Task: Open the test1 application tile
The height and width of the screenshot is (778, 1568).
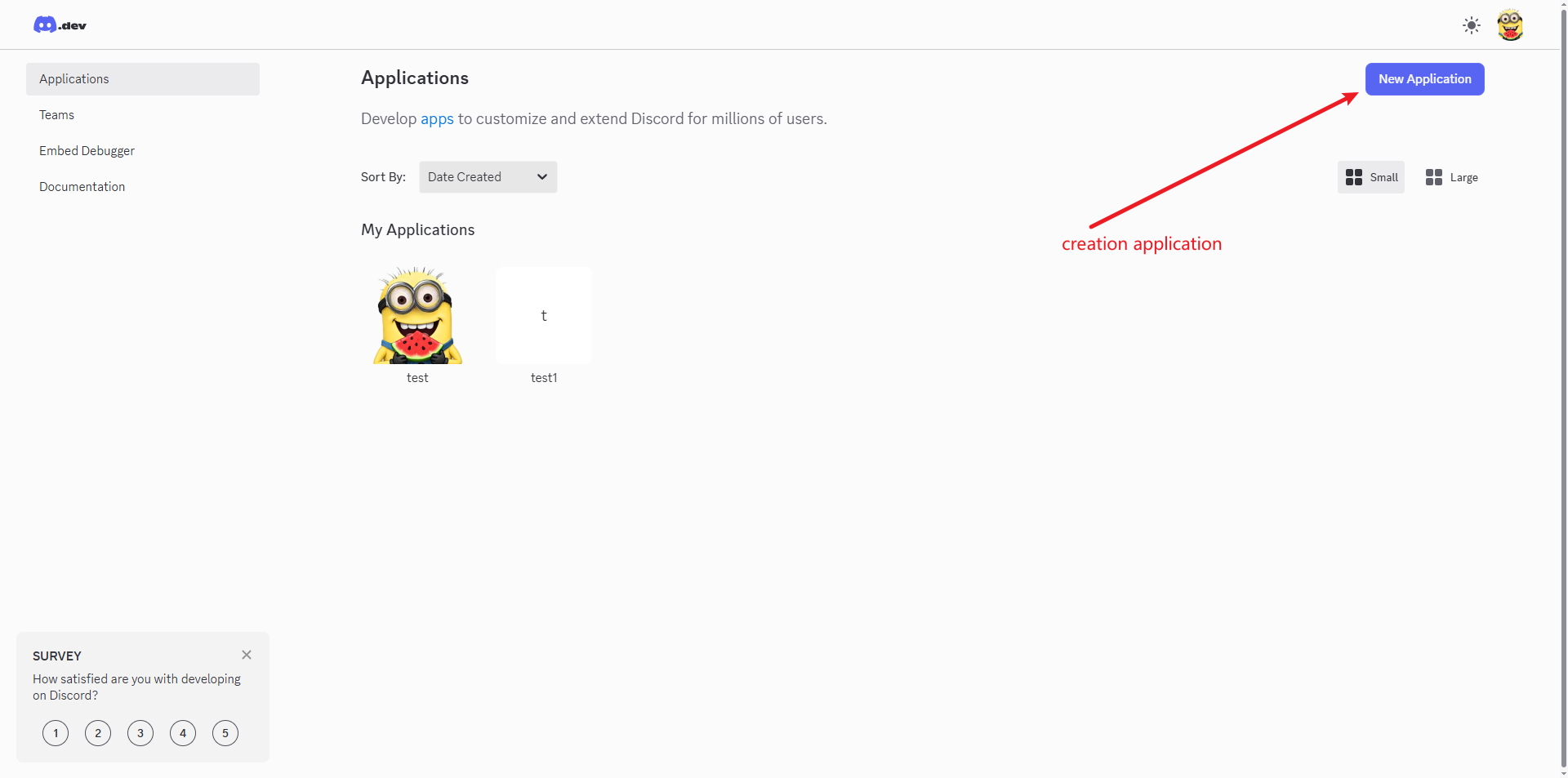Action: click(x=543, y=315)
